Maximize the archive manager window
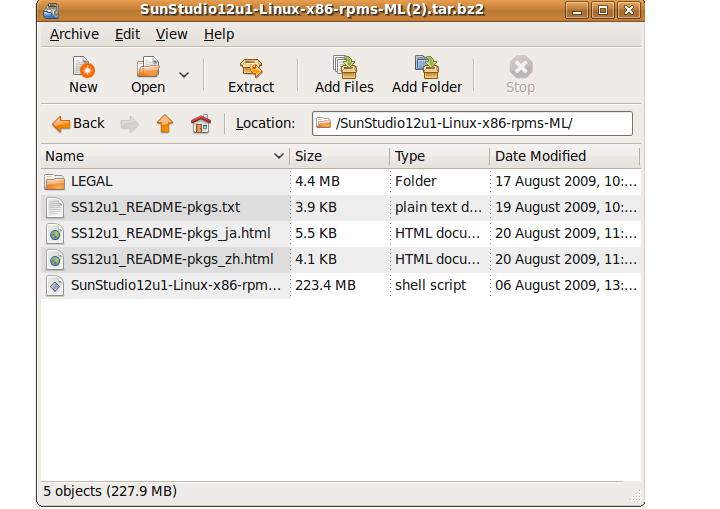Viewport: 720px width, 509px height. coord(603,10)
